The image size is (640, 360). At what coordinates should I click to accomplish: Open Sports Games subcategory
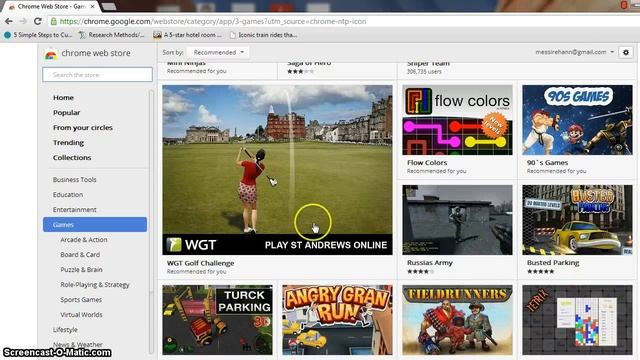tap(81, 300)
